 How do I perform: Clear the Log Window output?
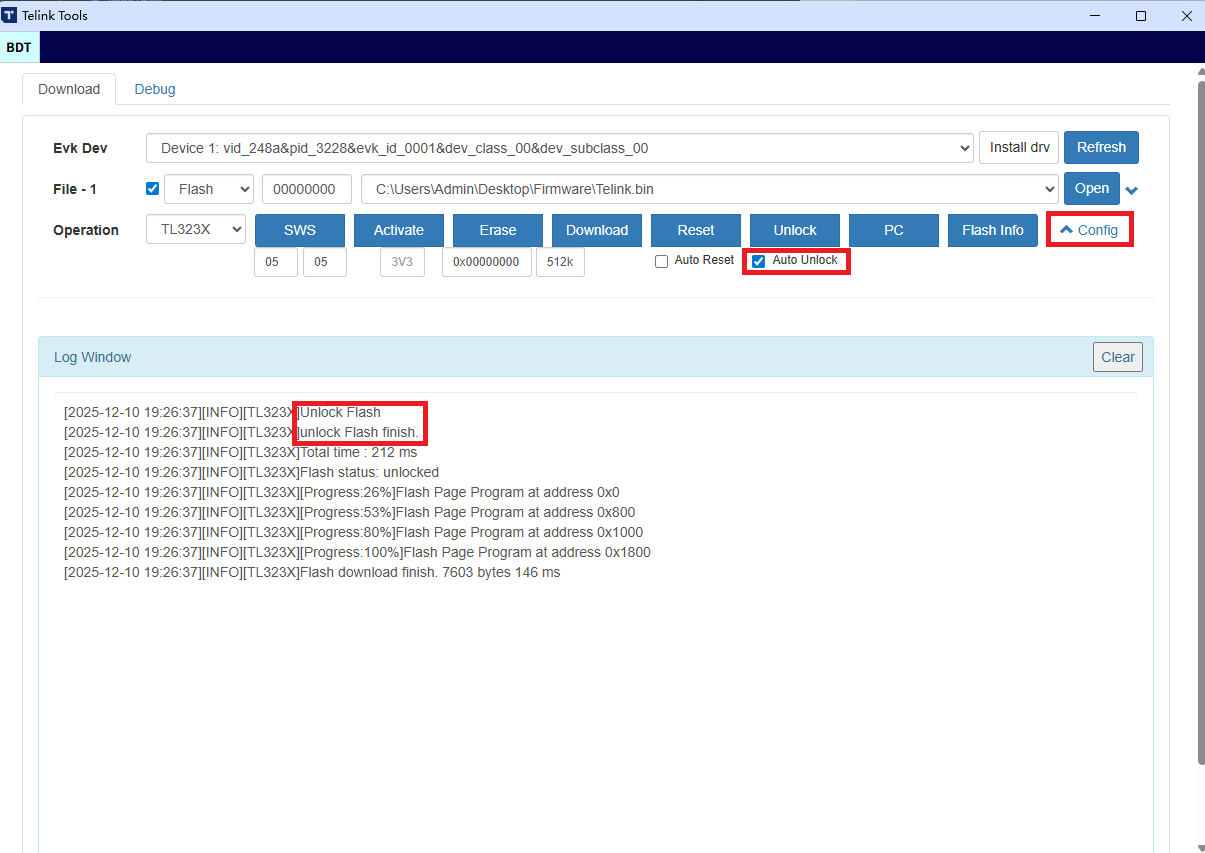click(x=1117, y=356)
